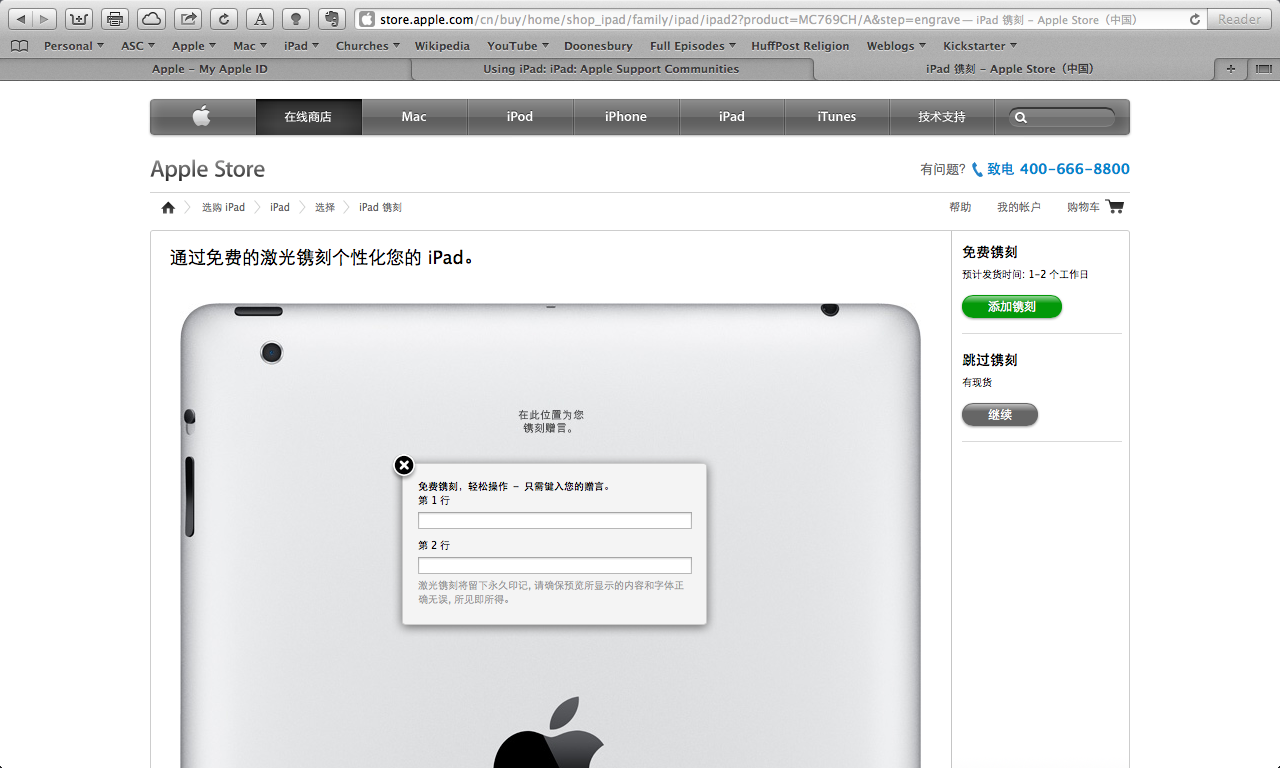1280x768 pixels.
Task: Expand the Full Episodes bookmarks folder
Action: tap(693, 46)
